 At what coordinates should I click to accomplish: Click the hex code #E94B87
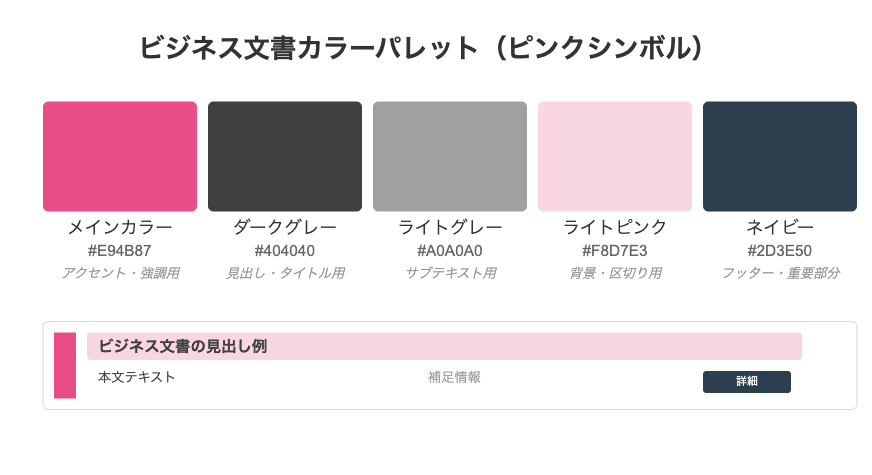tap(120, 251)
